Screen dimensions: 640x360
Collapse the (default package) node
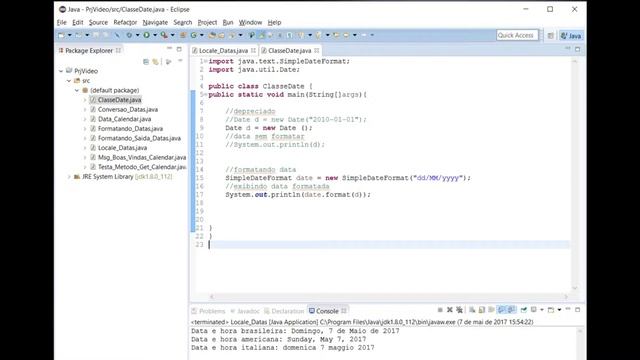click(77, 90)
